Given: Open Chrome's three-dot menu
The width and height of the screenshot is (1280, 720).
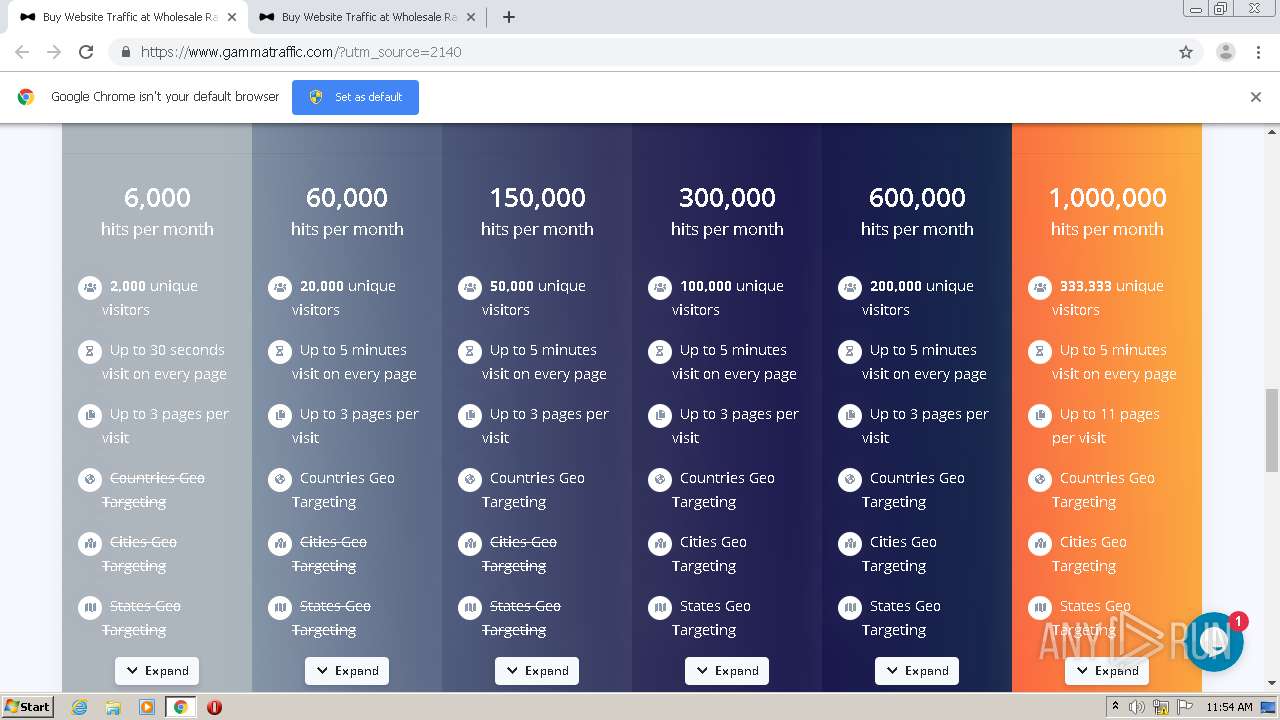Looking at the screenshot, I should (x=1258, y=52).
